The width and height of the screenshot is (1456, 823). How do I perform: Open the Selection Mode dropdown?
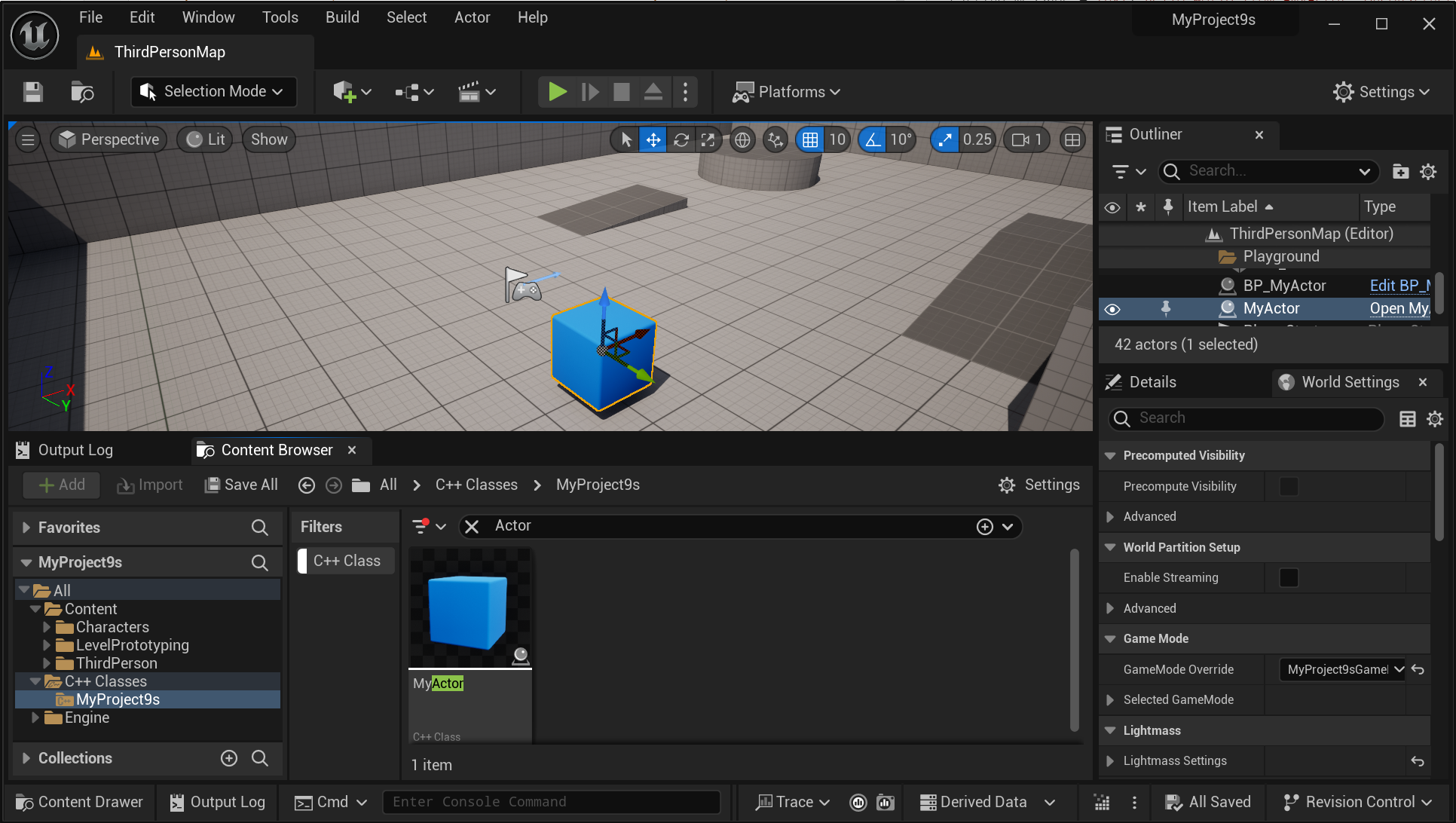click(213, 92)
